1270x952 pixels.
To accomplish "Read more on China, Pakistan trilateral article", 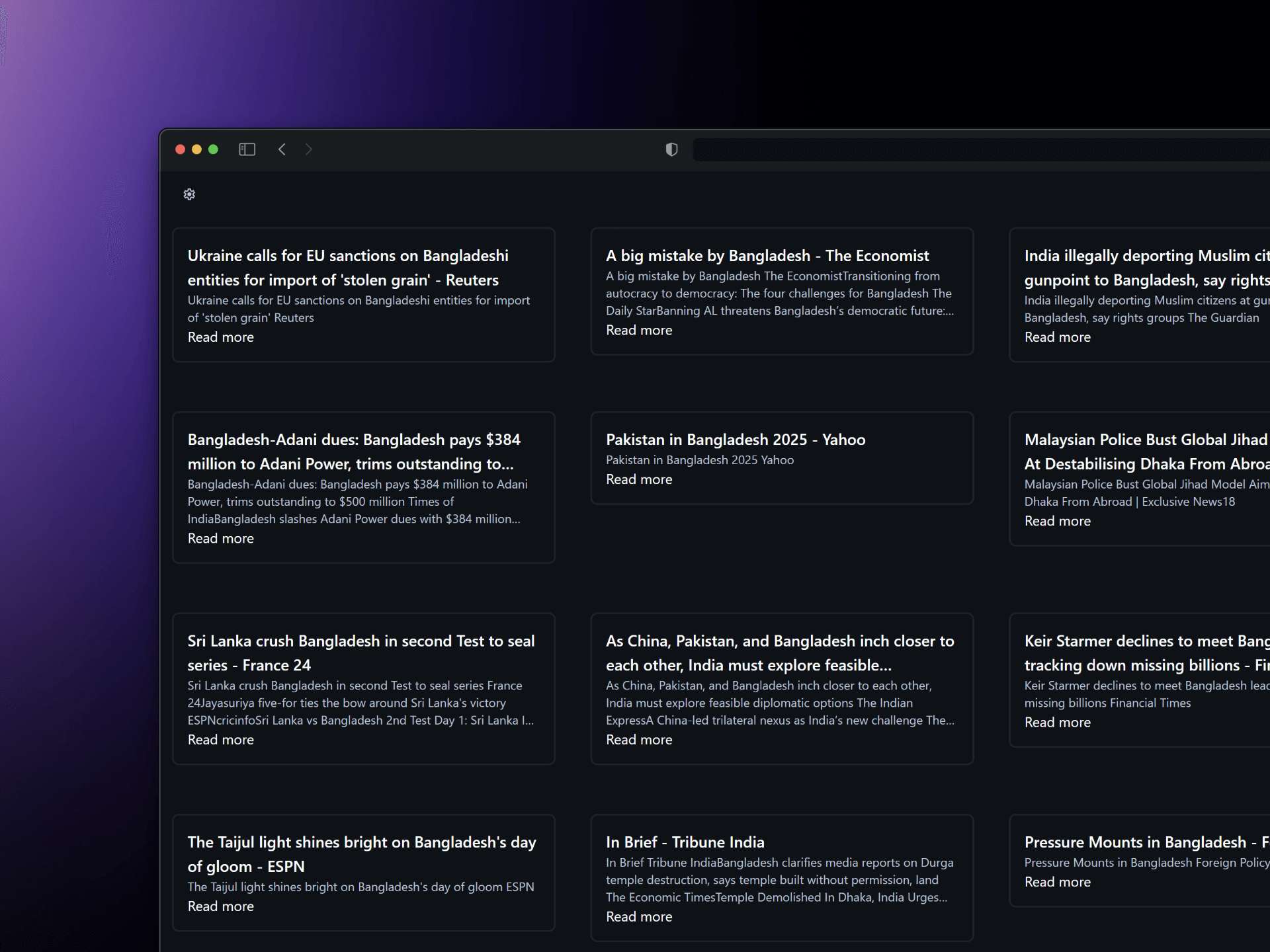I will [639, 740].
